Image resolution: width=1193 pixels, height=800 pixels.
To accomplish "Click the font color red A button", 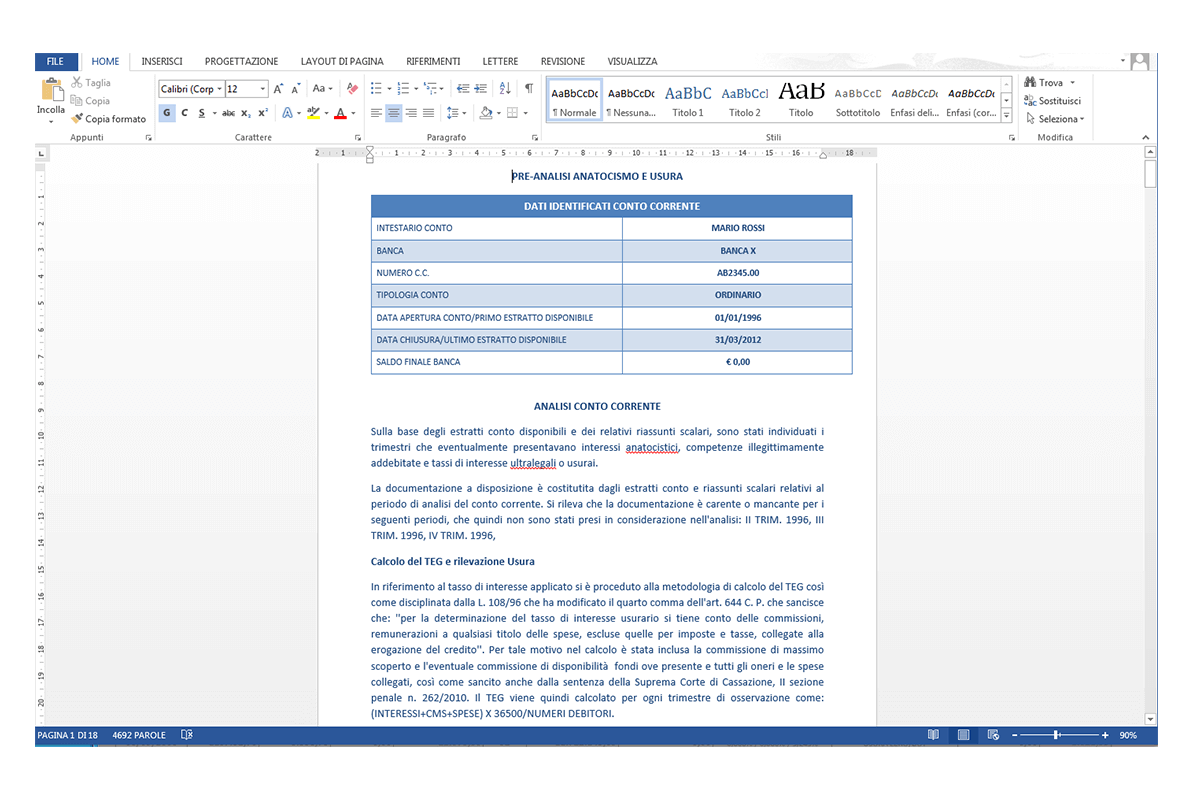I will [x=340, y=113].
